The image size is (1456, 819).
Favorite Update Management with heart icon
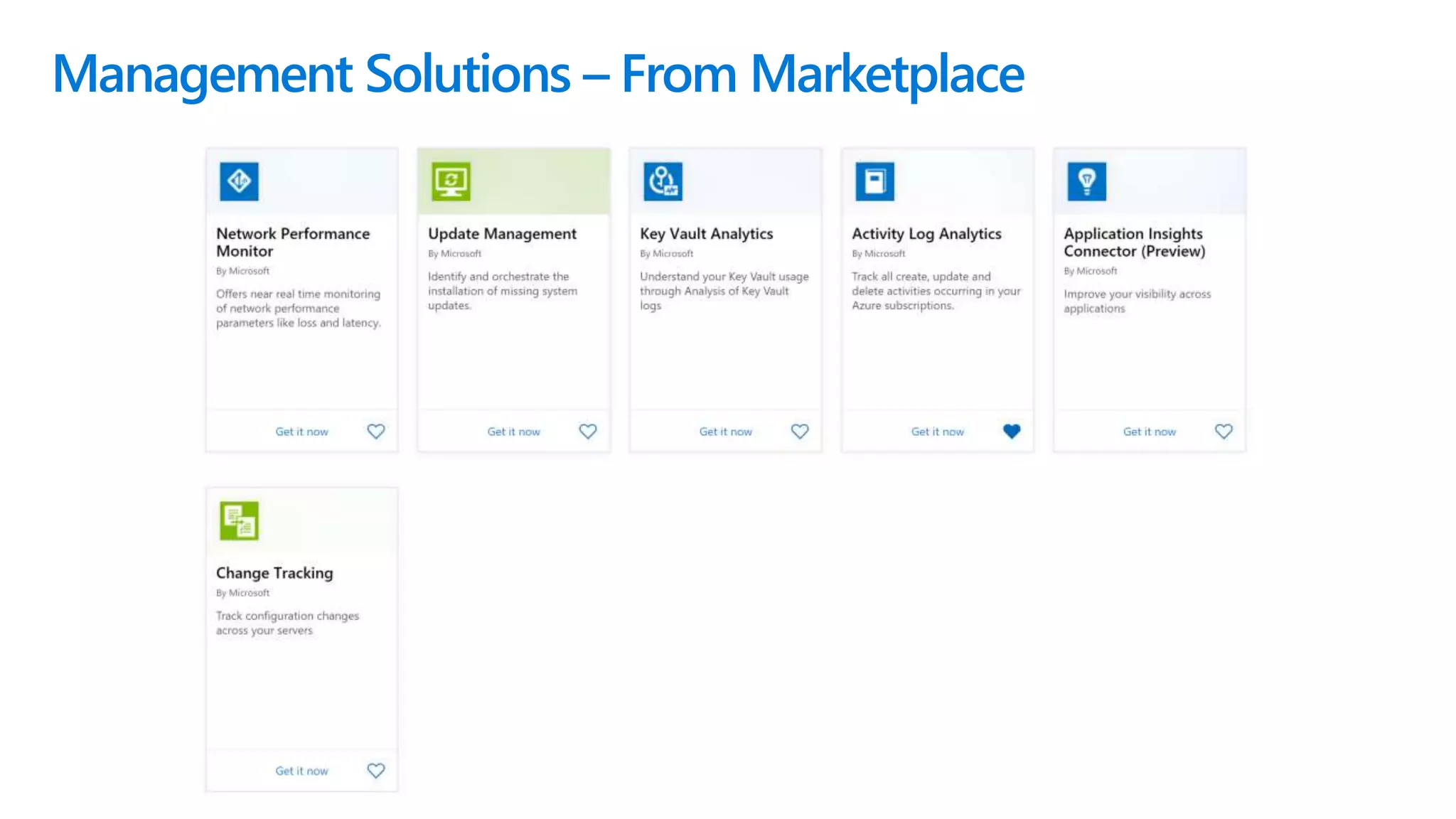588,432
